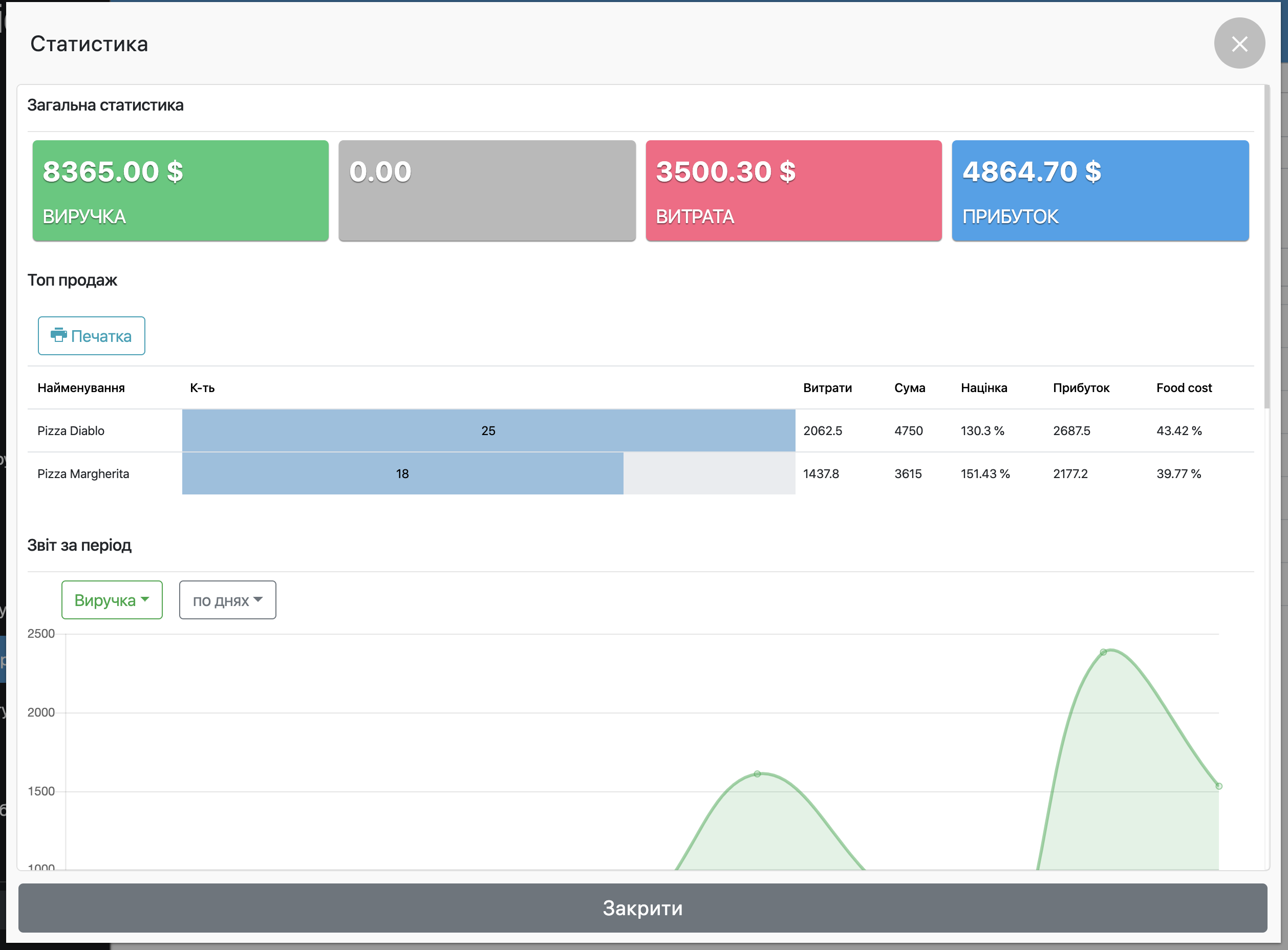Click the green ВИРУЧКА revenue card
The image size is (1288, 950).
coord(181,190)
